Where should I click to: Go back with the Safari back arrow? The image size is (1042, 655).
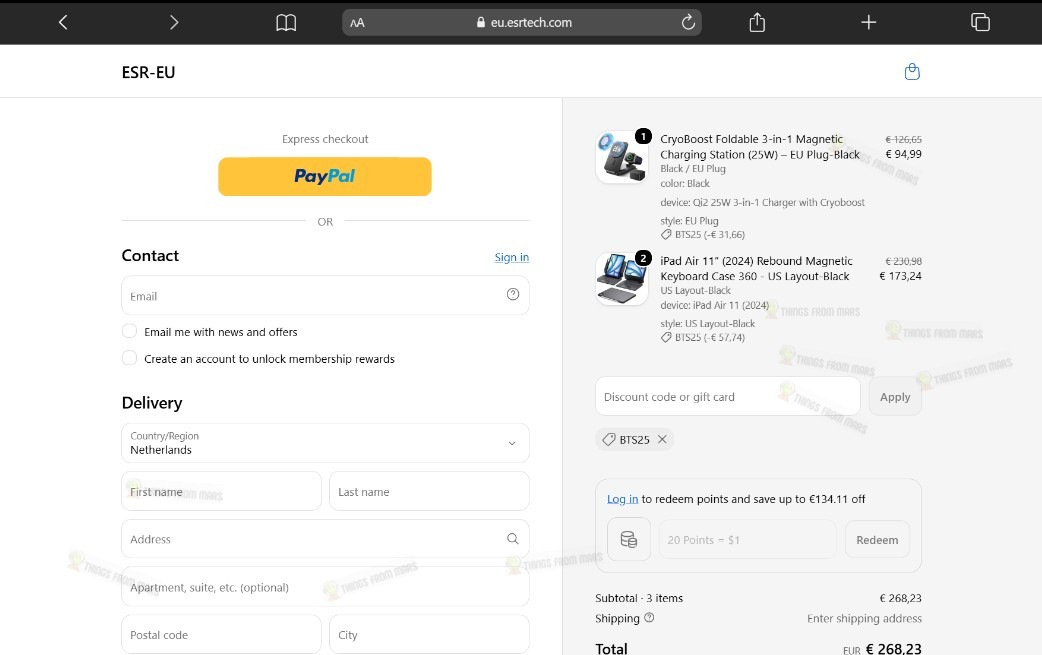click(x=63, y=23)
